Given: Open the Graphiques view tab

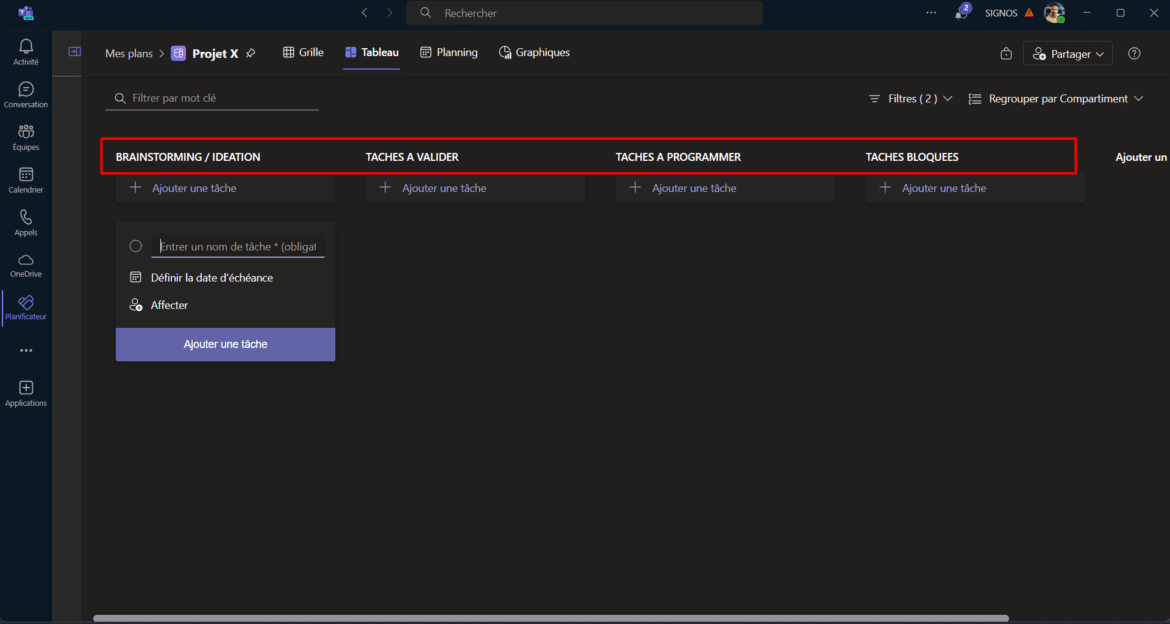Looking at the screenshot, I should point(534,53).
